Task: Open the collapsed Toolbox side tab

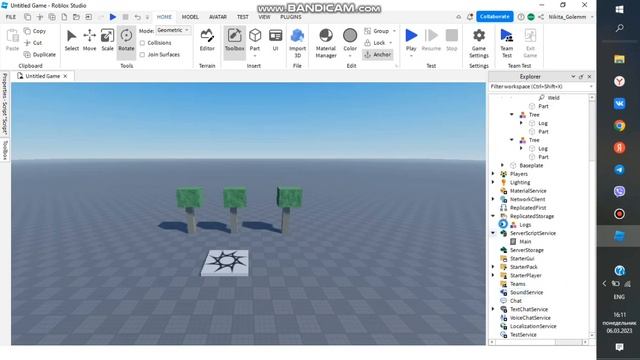Action: tap(5, 150)
